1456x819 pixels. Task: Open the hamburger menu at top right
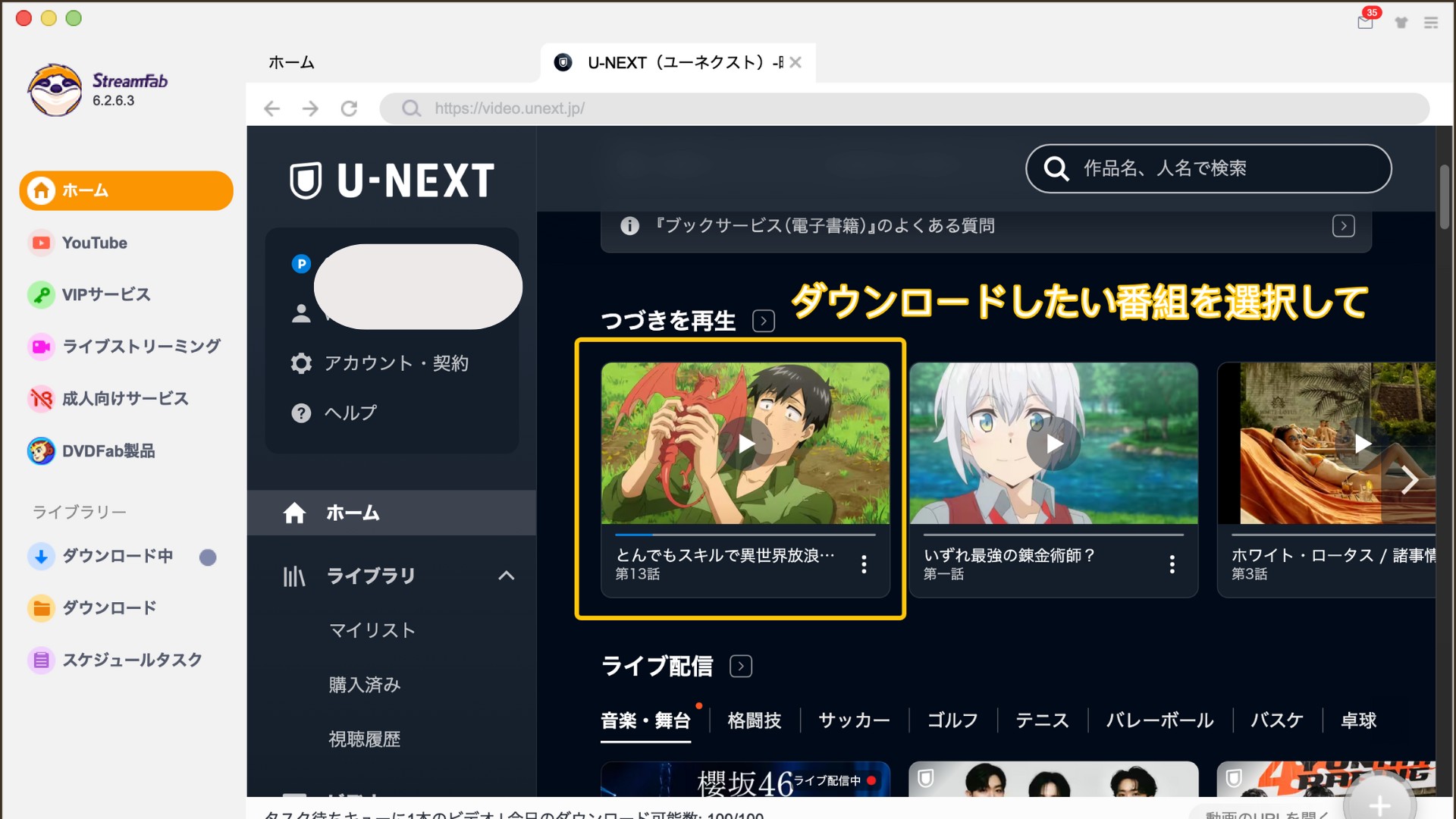pos(1432,23)
